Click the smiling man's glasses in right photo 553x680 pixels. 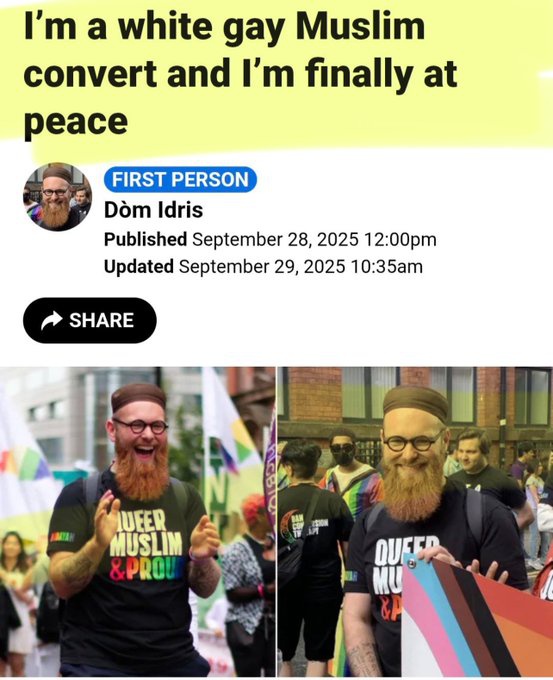[414, 442]
